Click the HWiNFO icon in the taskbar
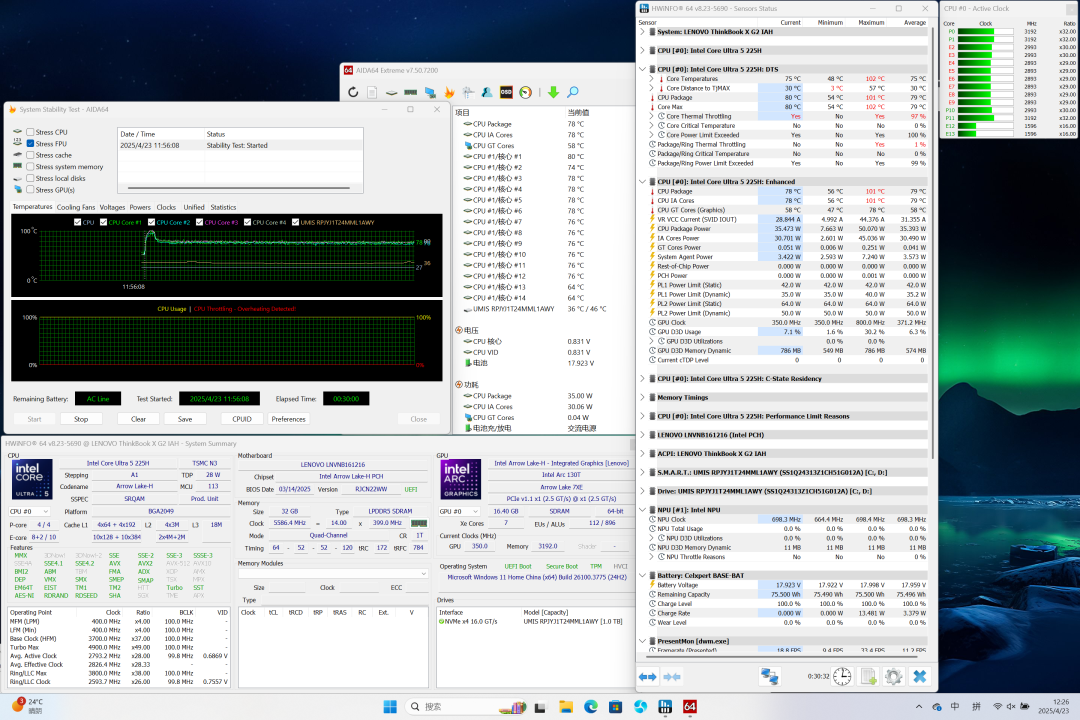This screenshot has width=1080, height=720. click(x=665, y=707)
